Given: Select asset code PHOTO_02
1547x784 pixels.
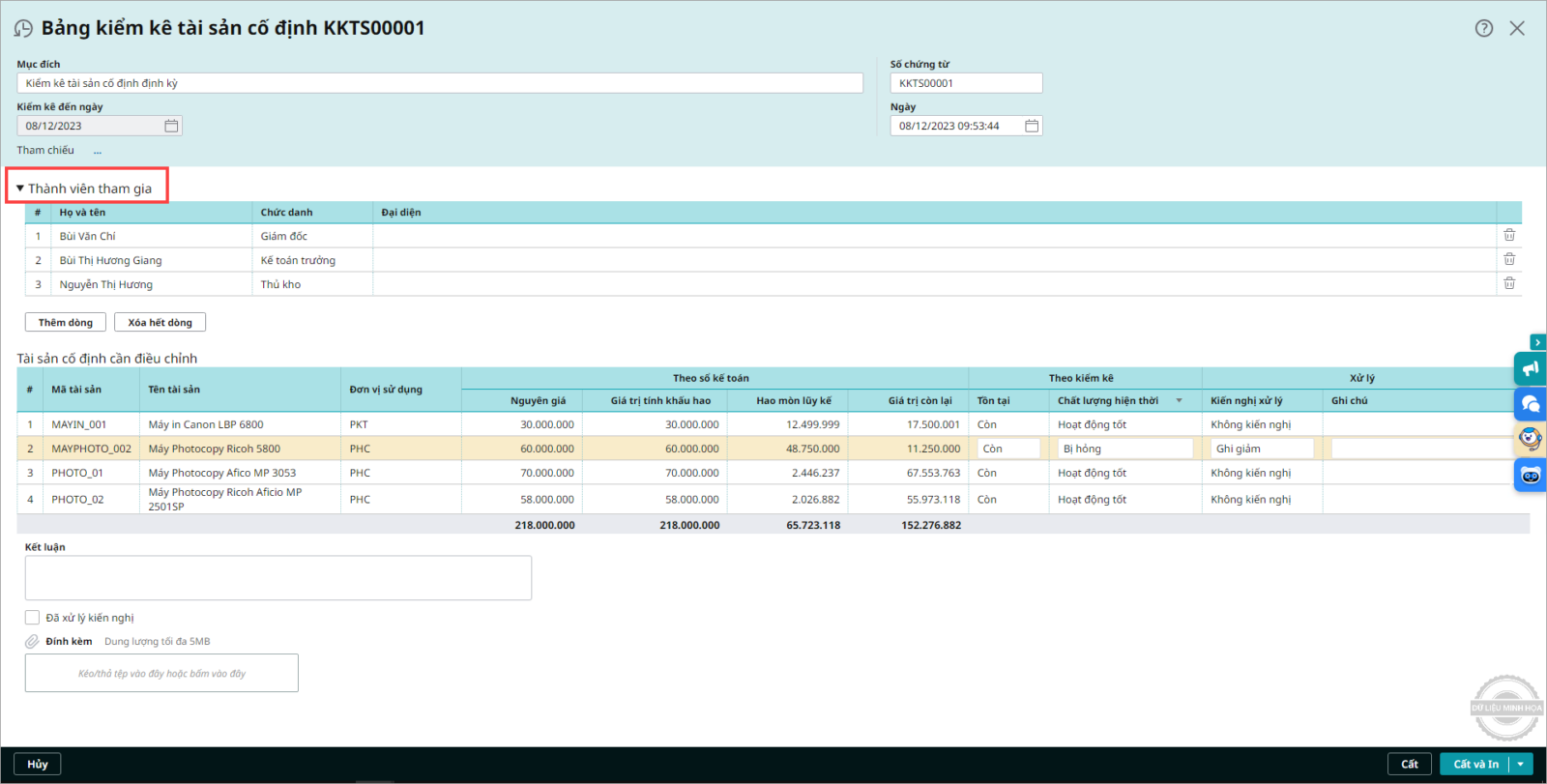Looking at the screenshot, I should point(77,499).
